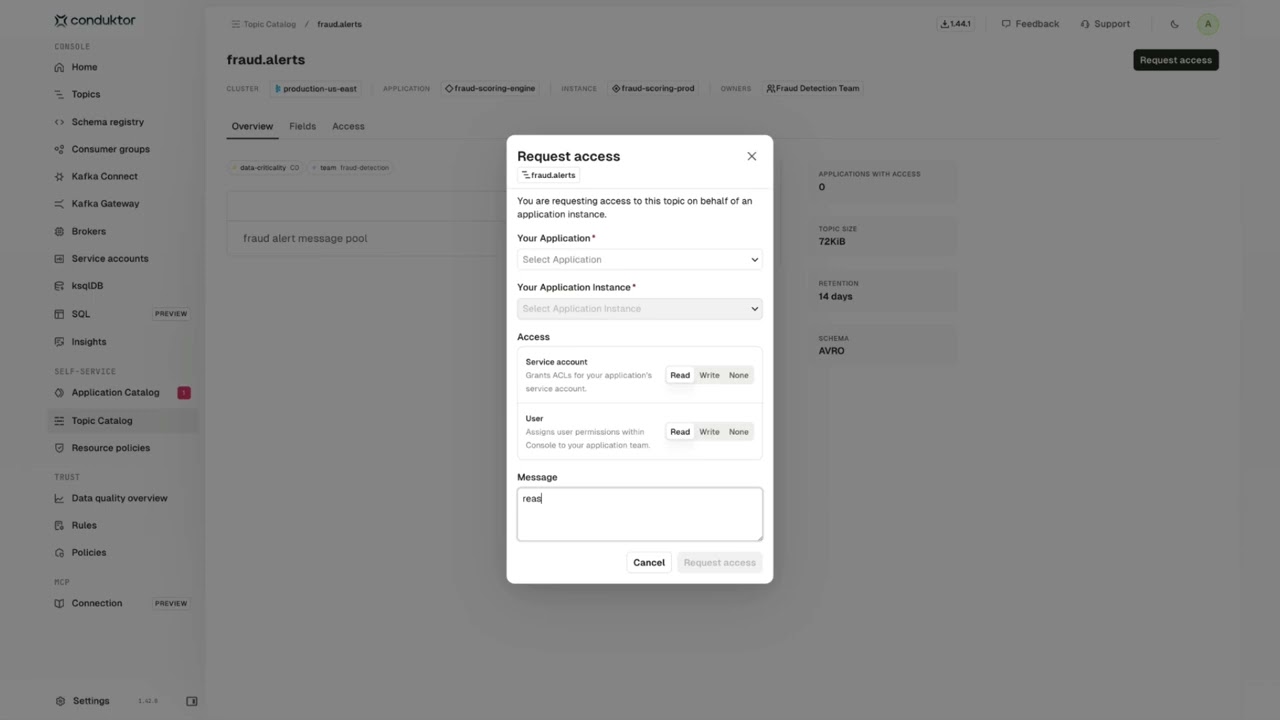
Task: Open Your Application dropdown
Action: [640, 259]
